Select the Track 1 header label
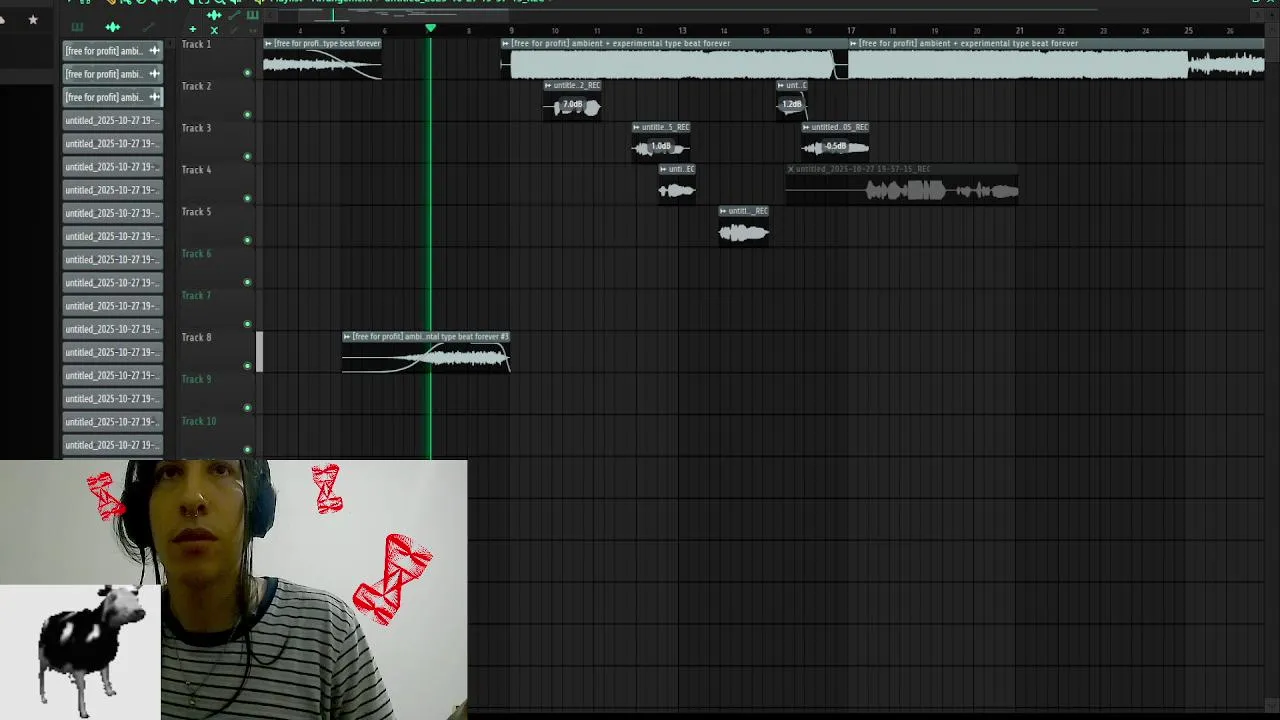 coord(196,45)
